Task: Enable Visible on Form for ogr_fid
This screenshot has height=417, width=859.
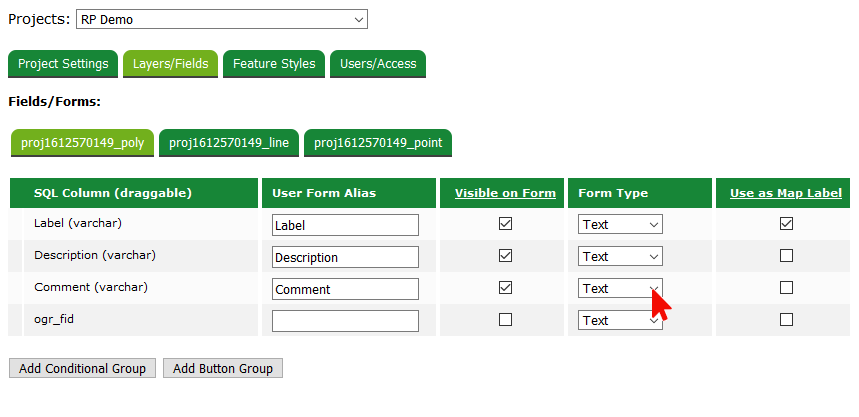Action: click(x=505, y=320)
